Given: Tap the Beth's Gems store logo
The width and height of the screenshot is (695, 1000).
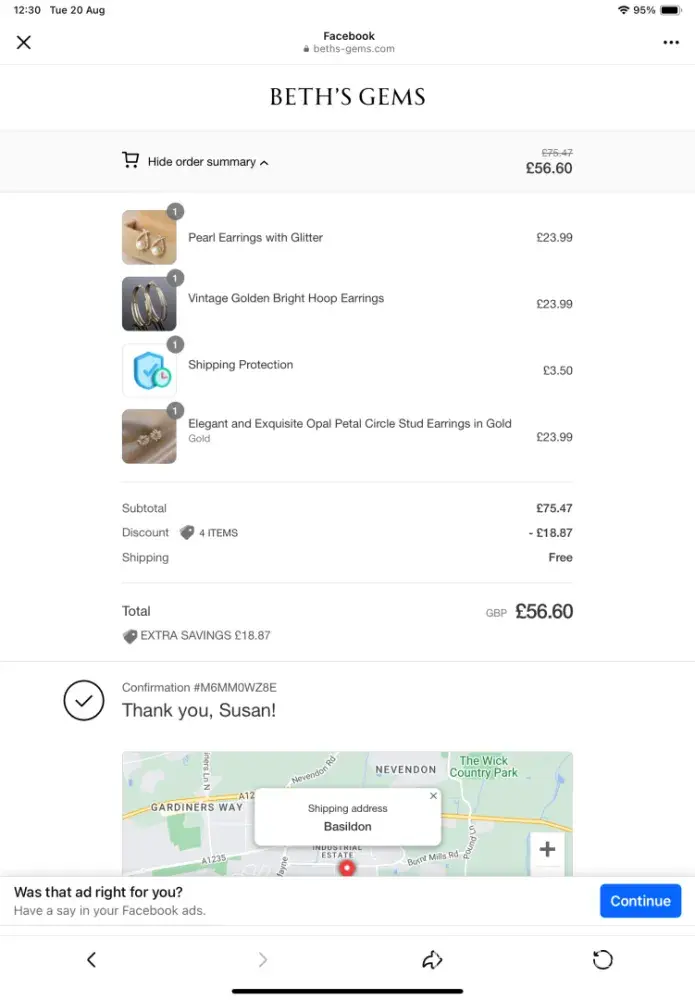Looking at the screenshot, I should (x=347, y=97).
